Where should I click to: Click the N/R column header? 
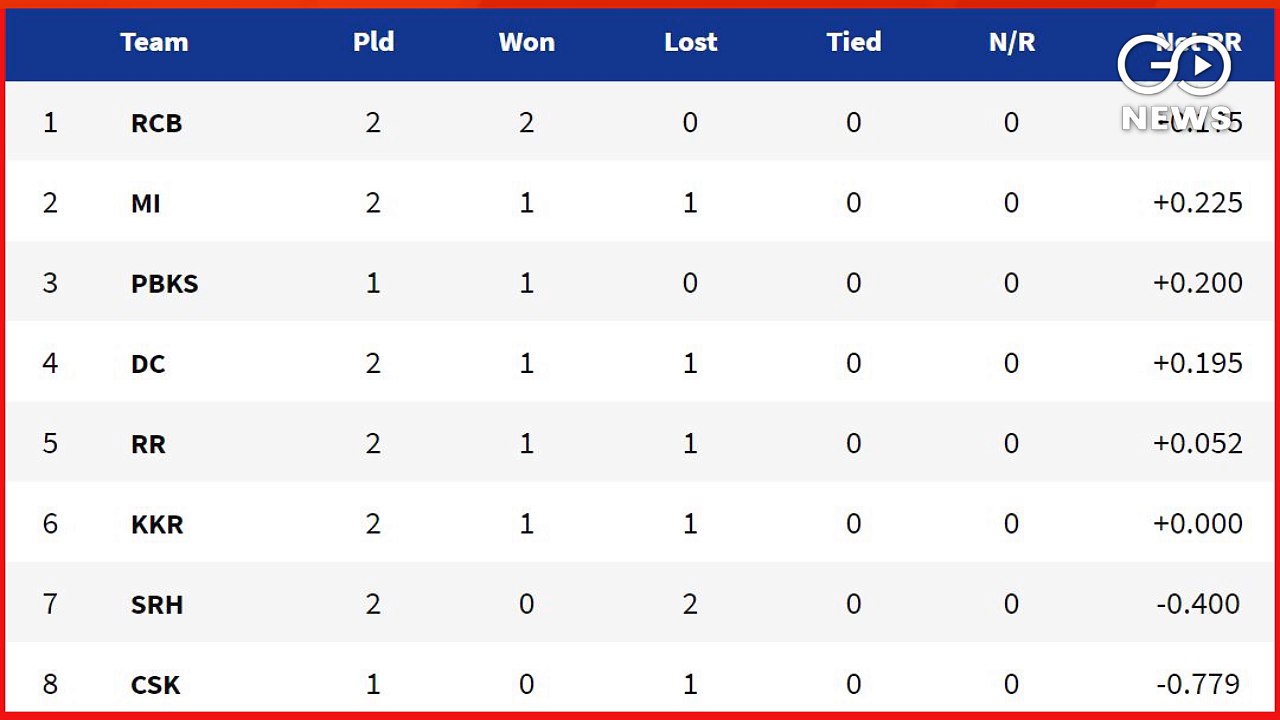(1012, 42)
